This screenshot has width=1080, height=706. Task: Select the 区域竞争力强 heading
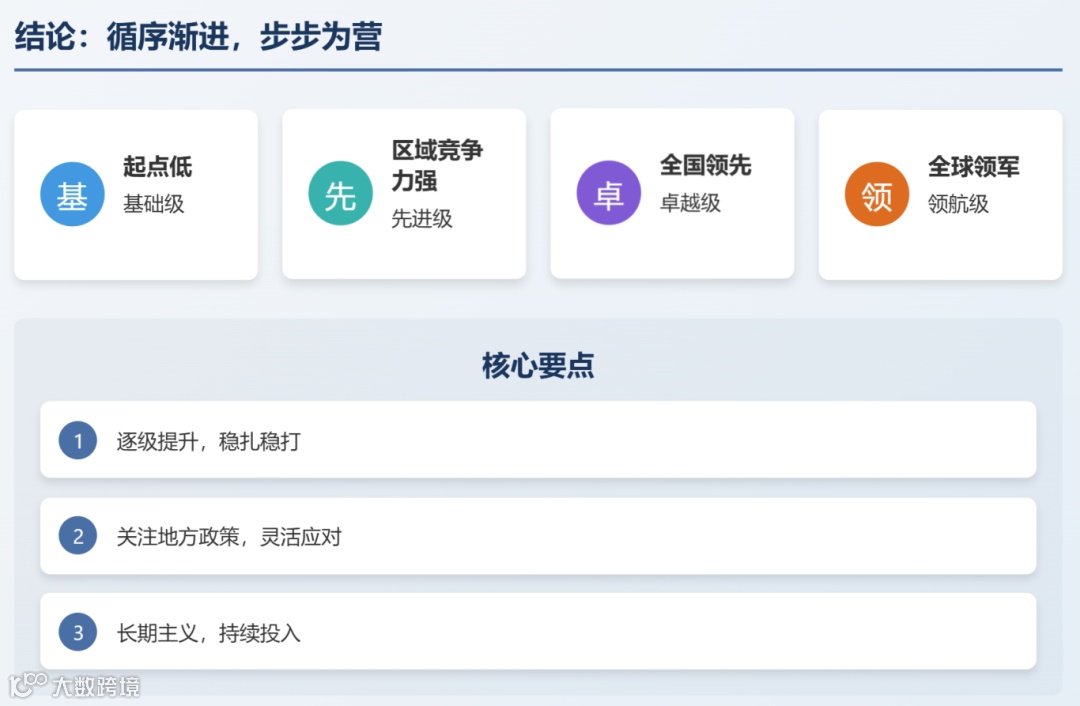pos(437,165)
